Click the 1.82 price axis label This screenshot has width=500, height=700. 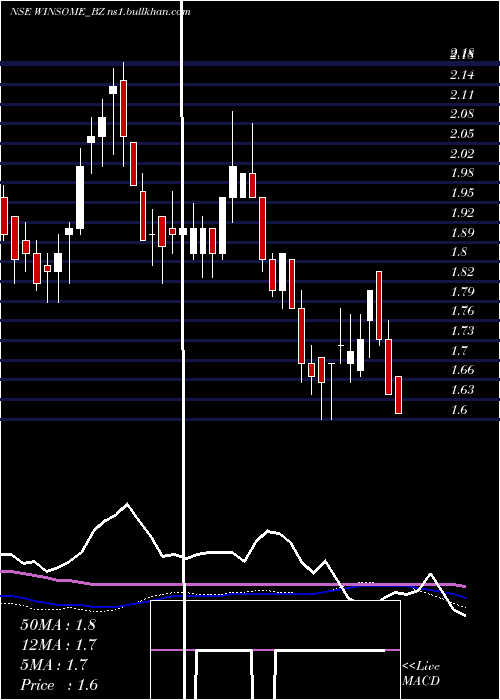click(462, 272)
